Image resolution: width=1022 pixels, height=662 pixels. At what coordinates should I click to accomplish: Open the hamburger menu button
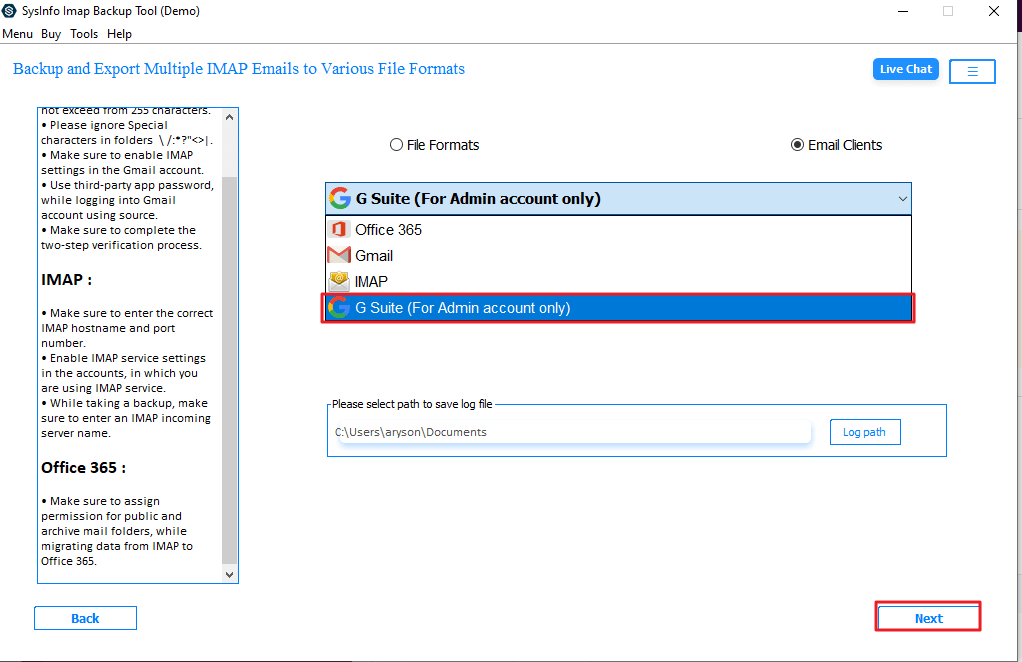(972, 71)
